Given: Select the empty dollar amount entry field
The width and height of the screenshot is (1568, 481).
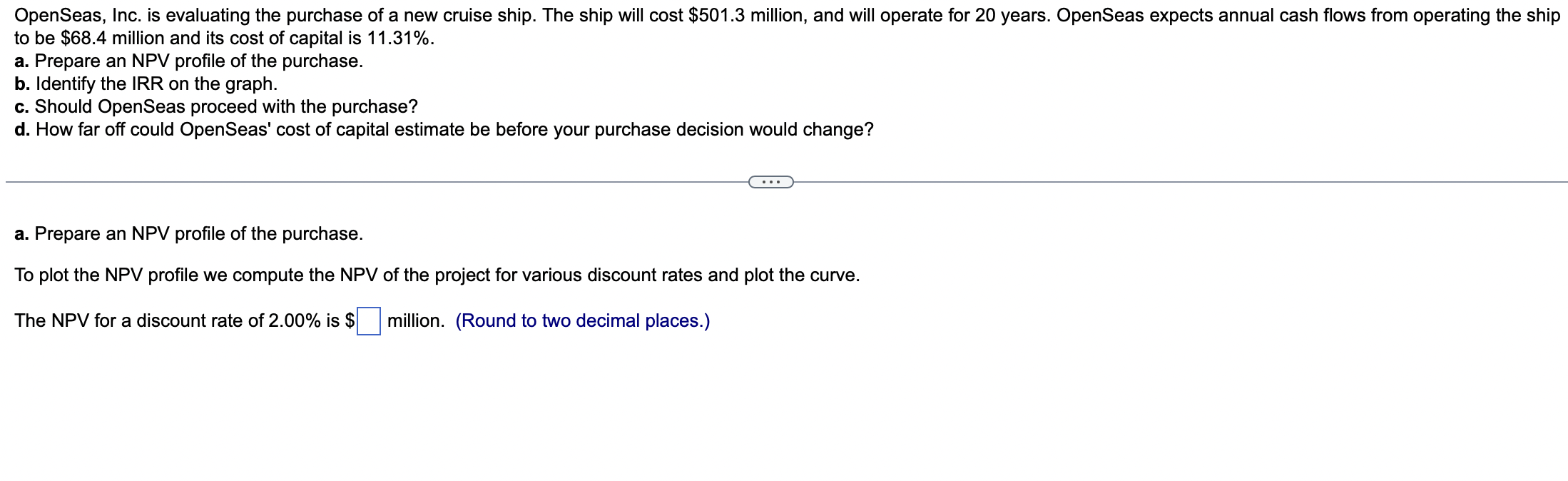Looking at the screenshot, I should click(x=370, y=321).
